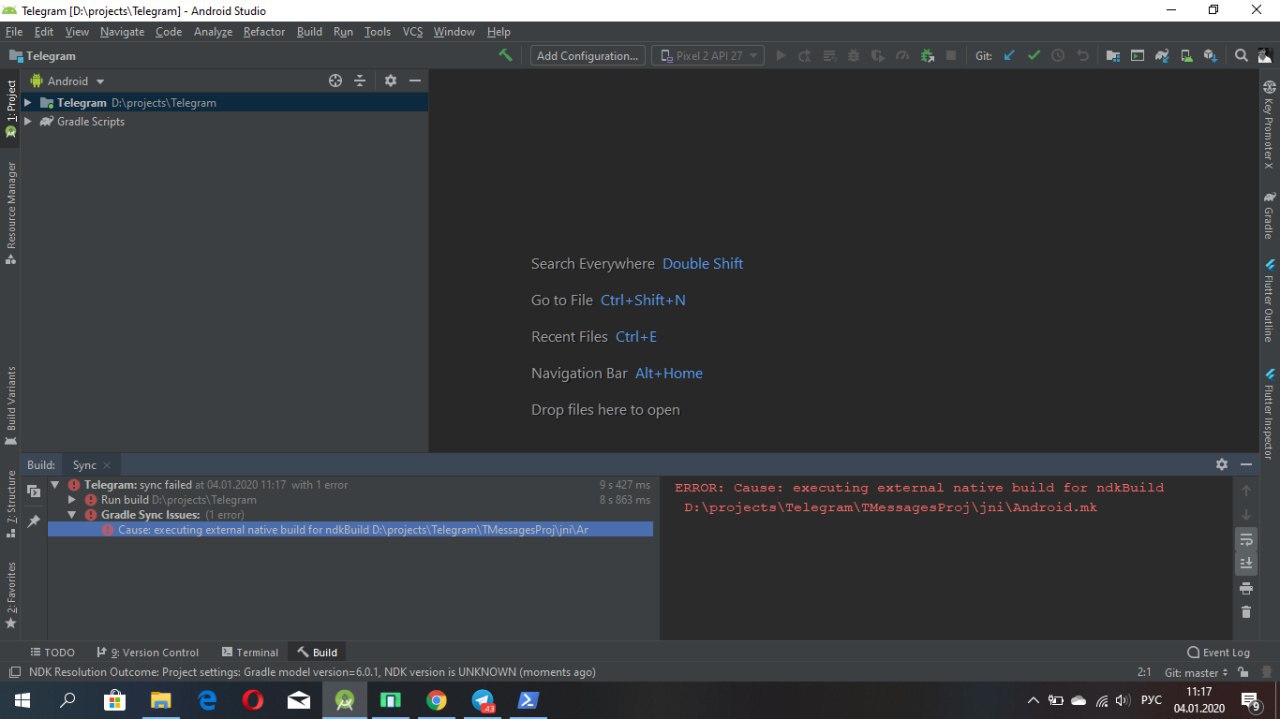The height and width of the screenshot is (719, 1280).
Task: Open the Z: Structure side tab
Action: pyautogui.click(x=11, y=504)
